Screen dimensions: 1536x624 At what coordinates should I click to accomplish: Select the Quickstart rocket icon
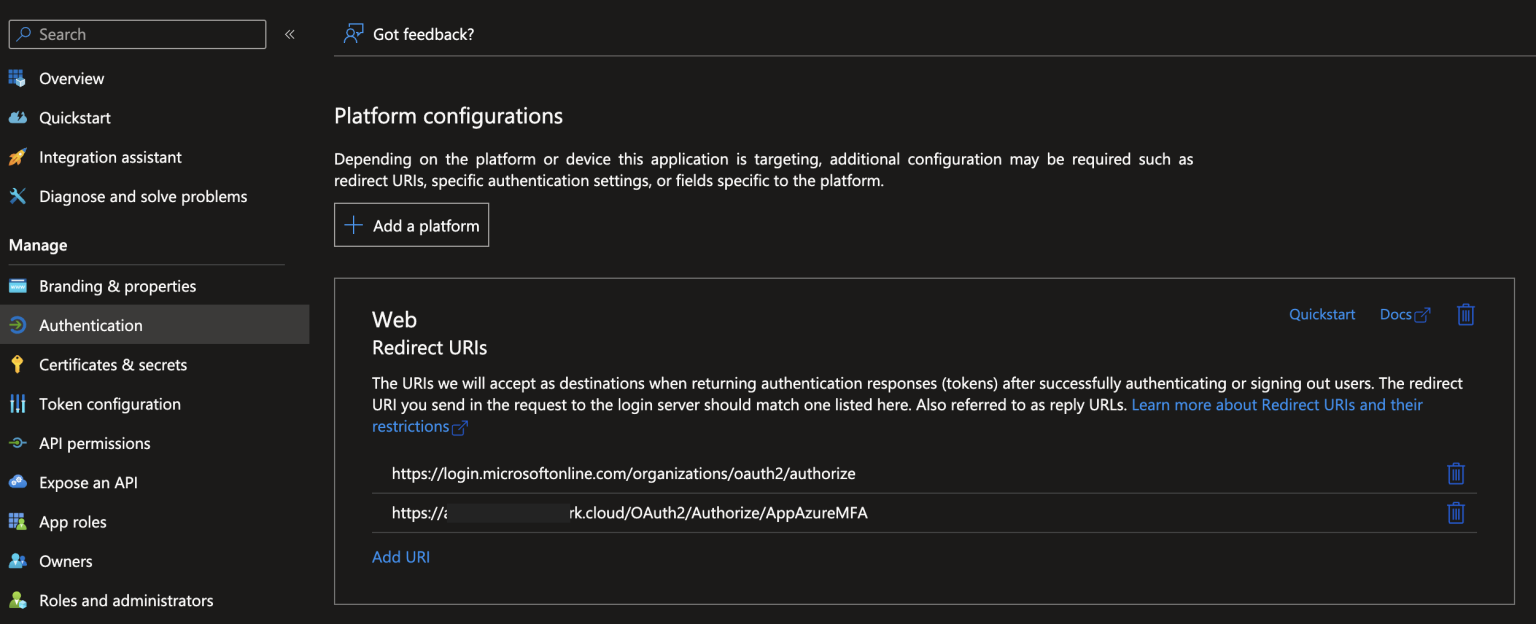point(18,117)
